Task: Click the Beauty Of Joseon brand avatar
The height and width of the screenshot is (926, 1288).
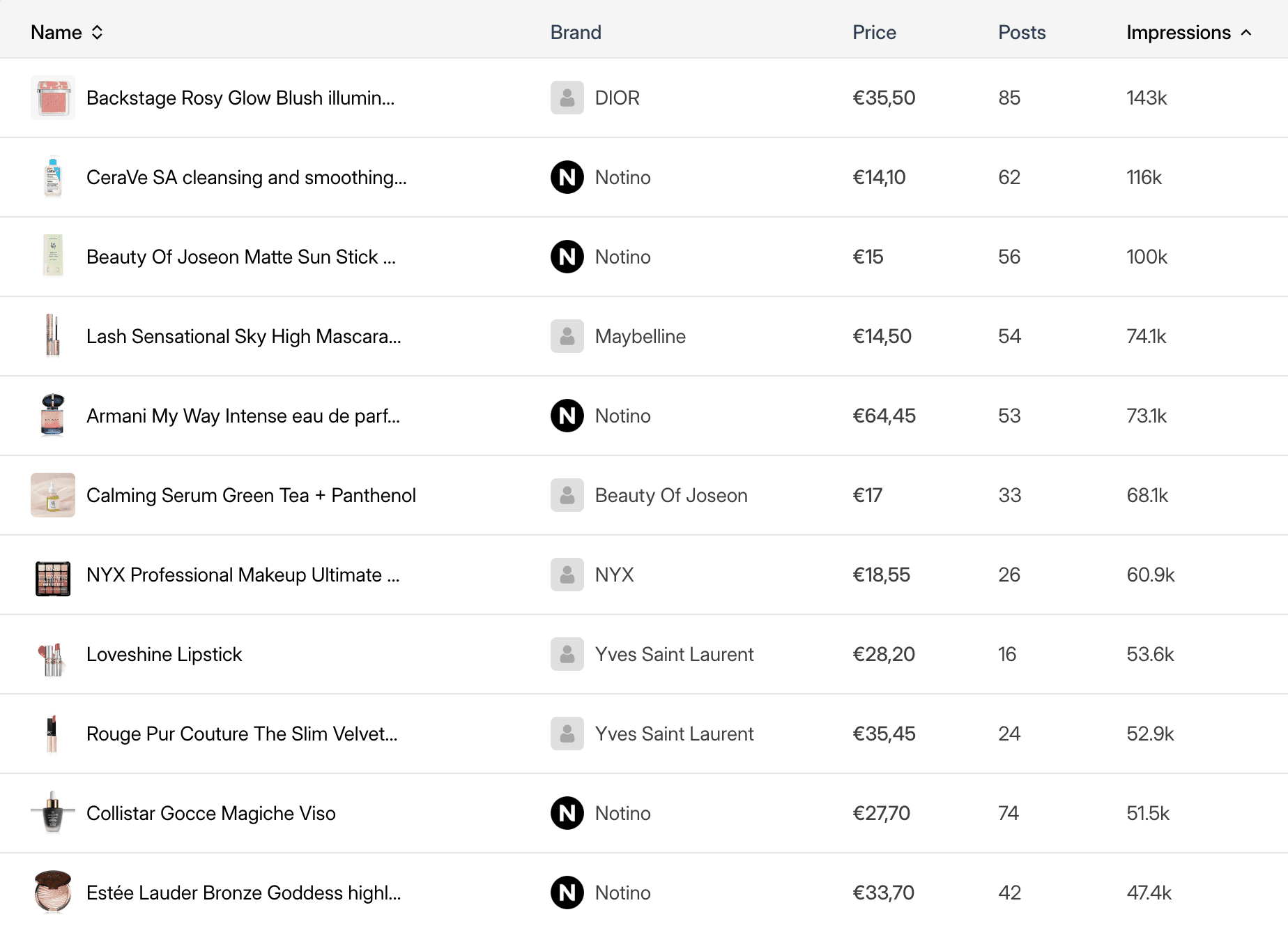Action: pos(567,495)
